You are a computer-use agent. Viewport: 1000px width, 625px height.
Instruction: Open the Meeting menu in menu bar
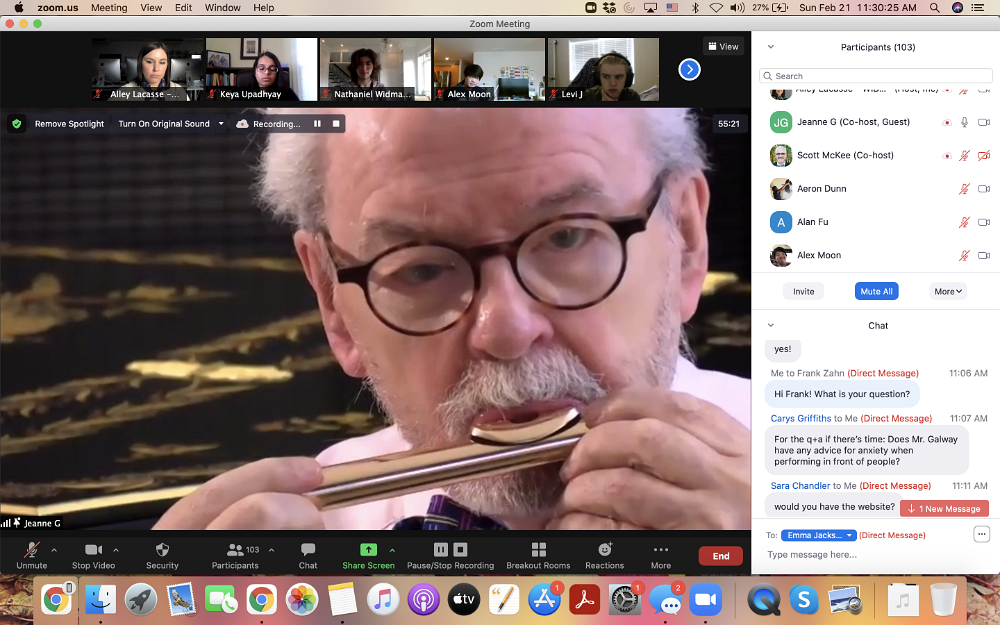pyautogui.click(x=109, y=8)
